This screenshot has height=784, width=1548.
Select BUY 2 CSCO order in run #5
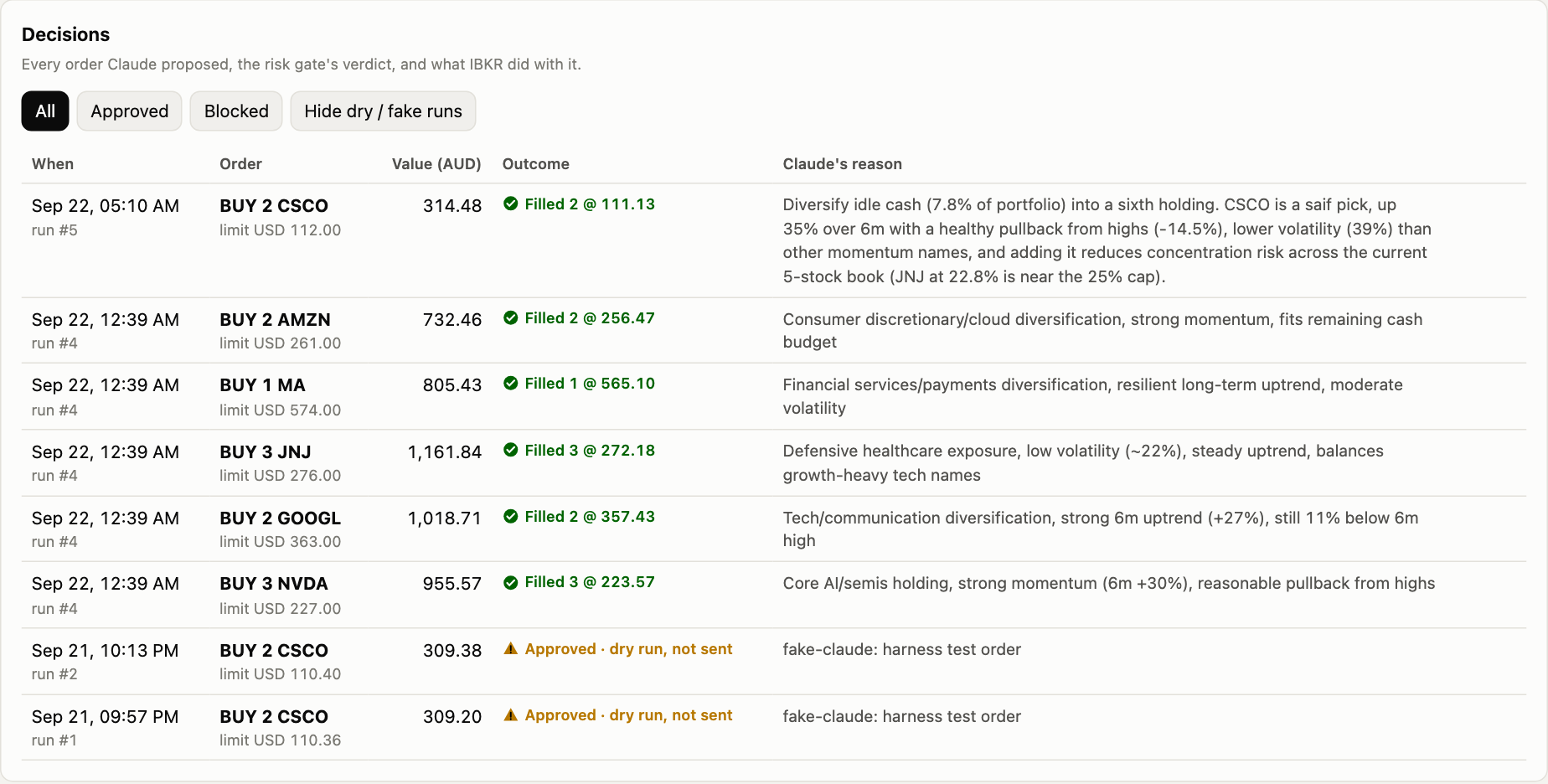coord(274,206)
